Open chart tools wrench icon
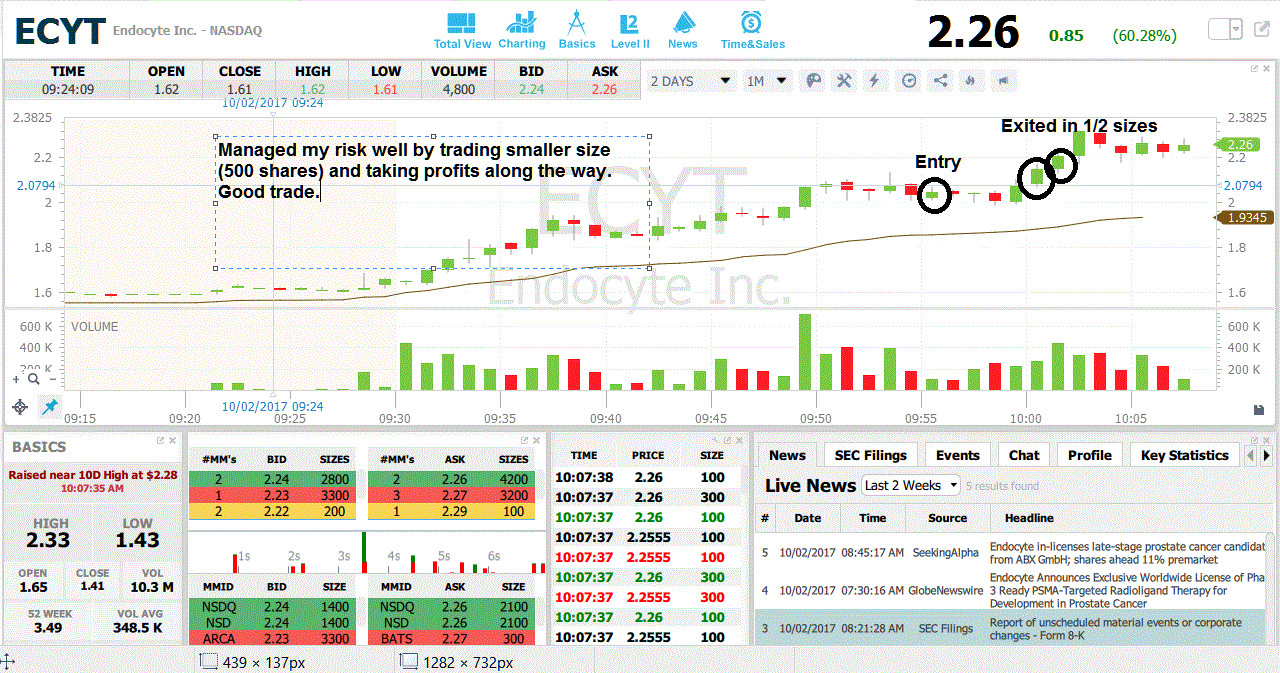The image size is (1280, 673). point(844,81)
